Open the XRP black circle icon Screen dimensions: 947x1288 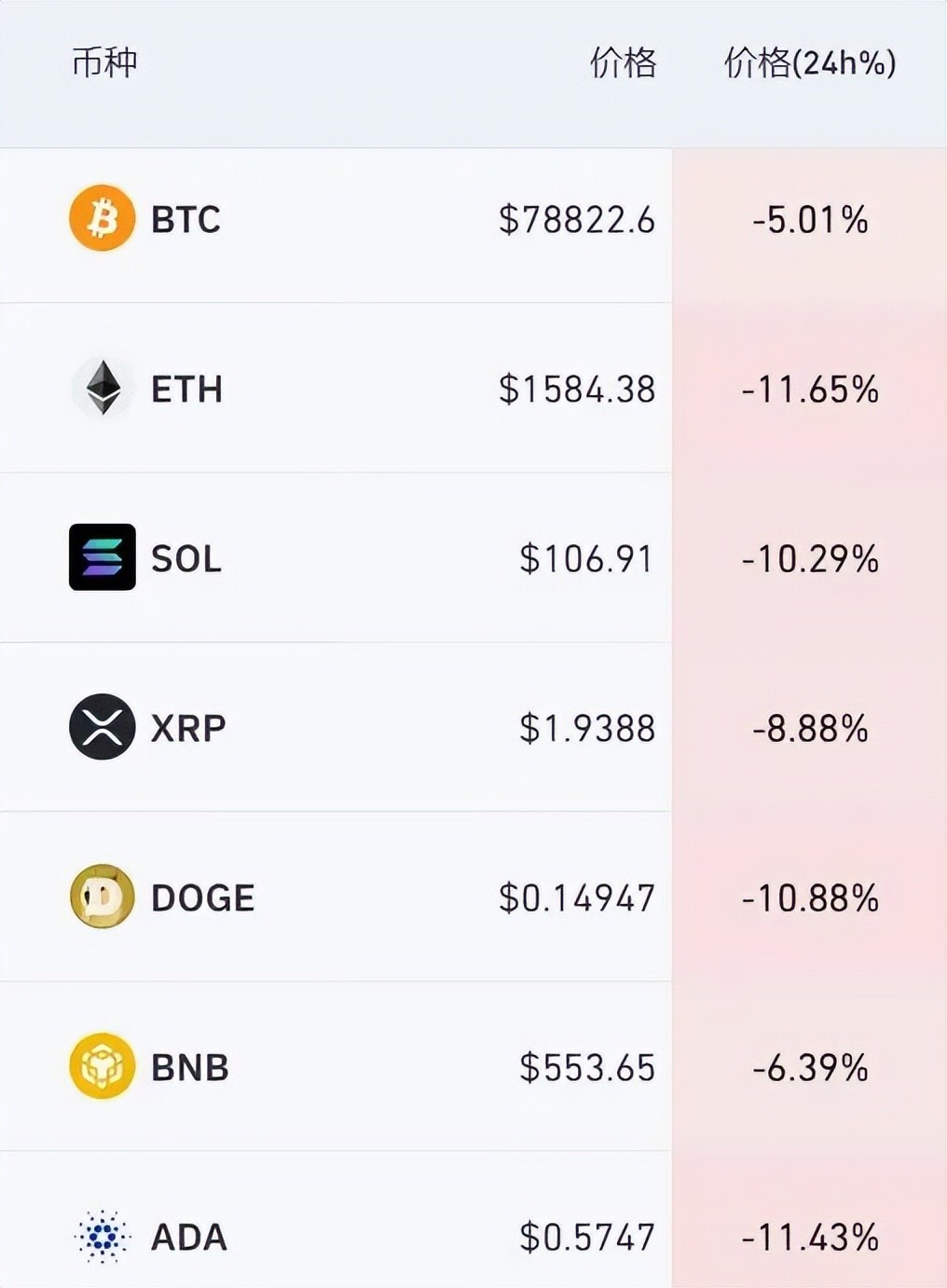[103, 727]
